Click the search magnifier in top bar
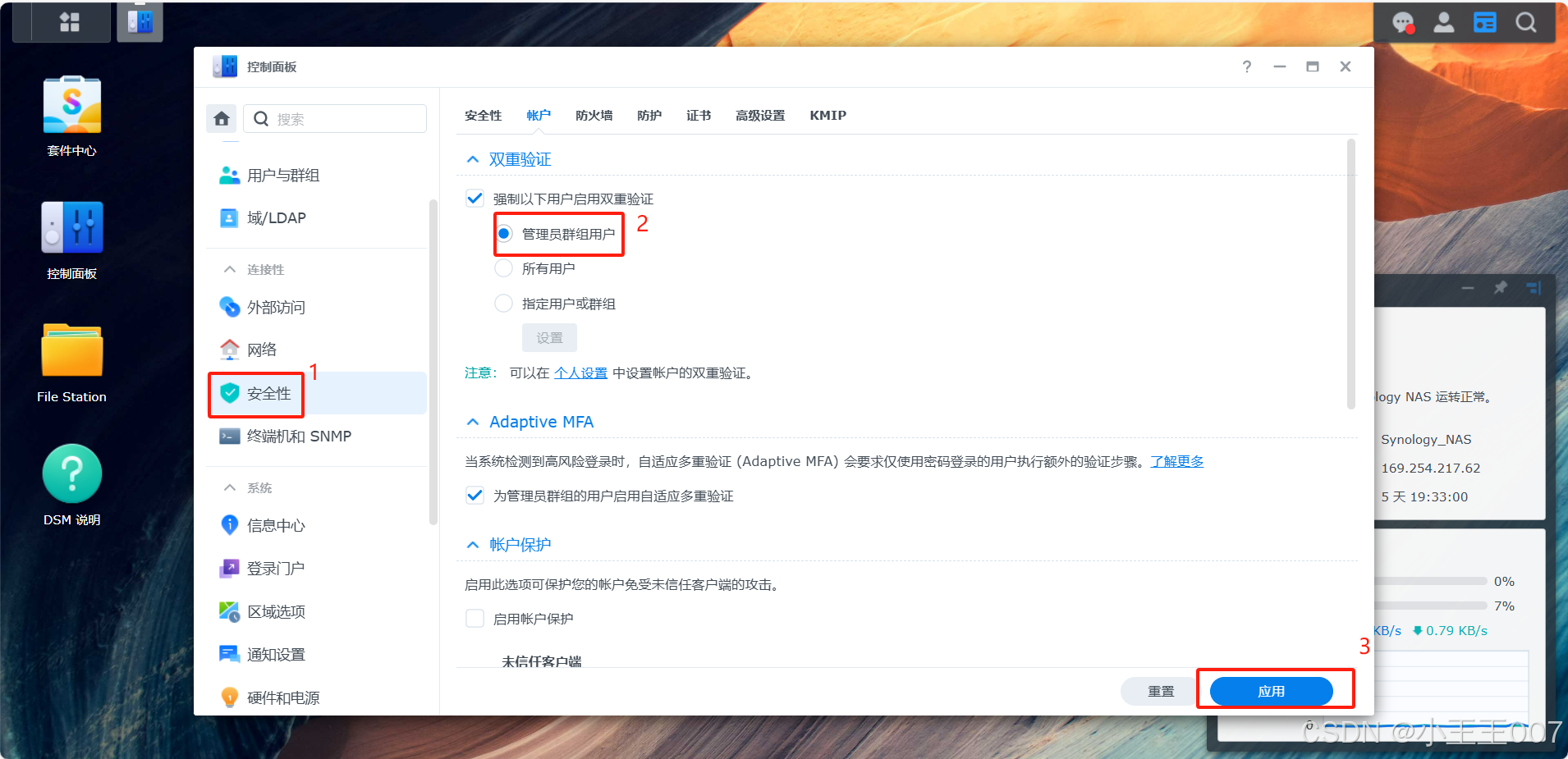This screenshot has height=759, width=1568. click(x=1526, y=23)
